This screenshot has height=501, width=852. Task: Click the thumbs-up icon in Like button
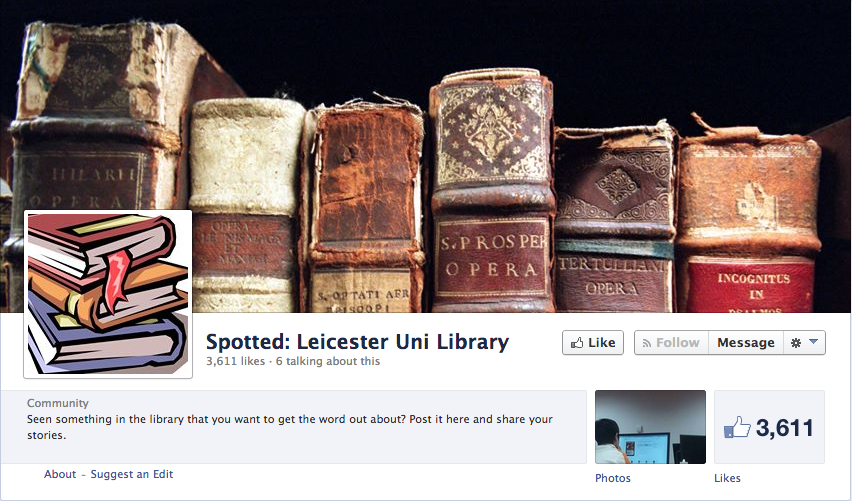point(577,343)
